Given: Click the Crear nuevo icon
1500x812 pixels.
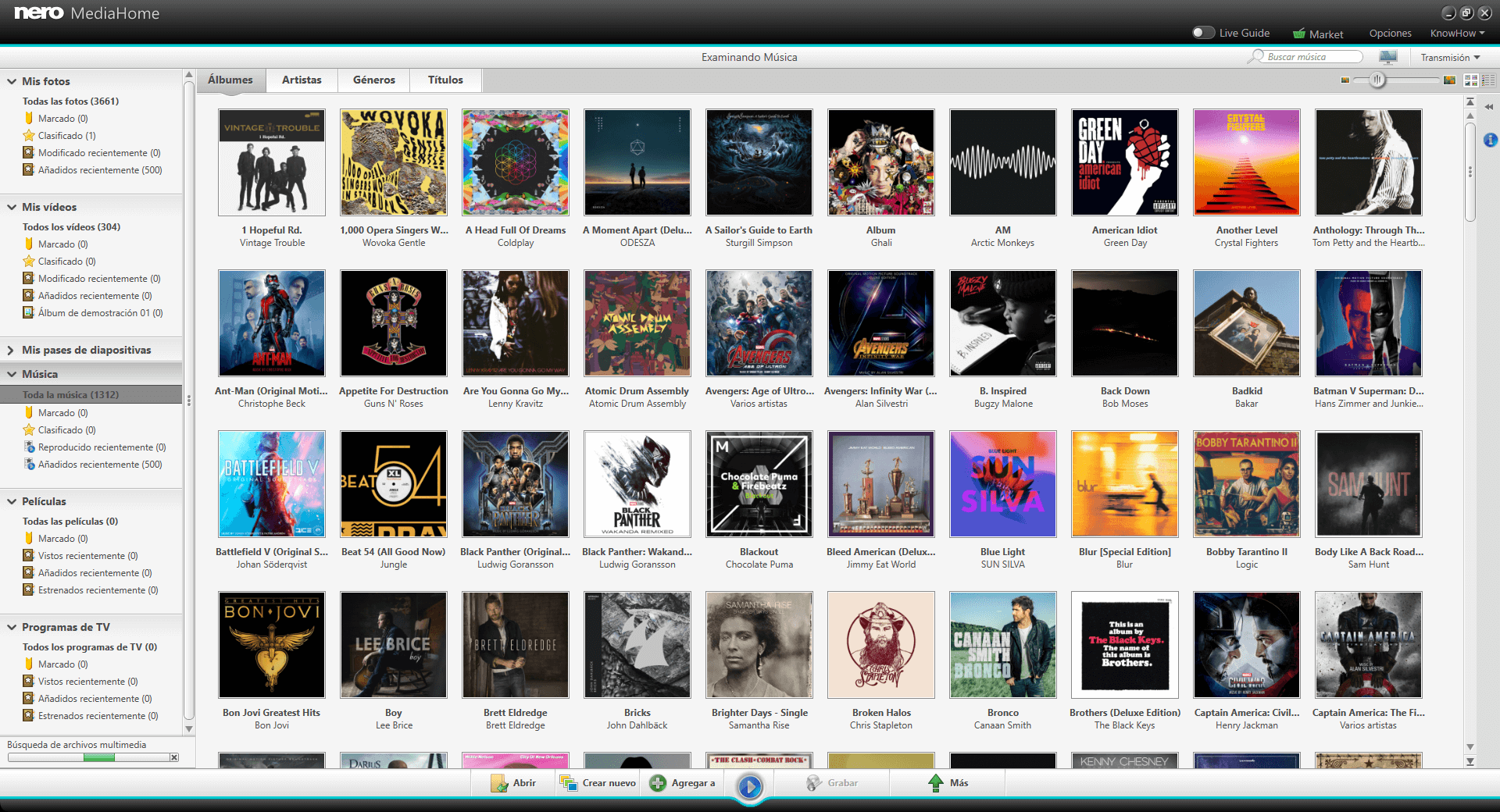Looking at the screenshot, I should [568, 783].
